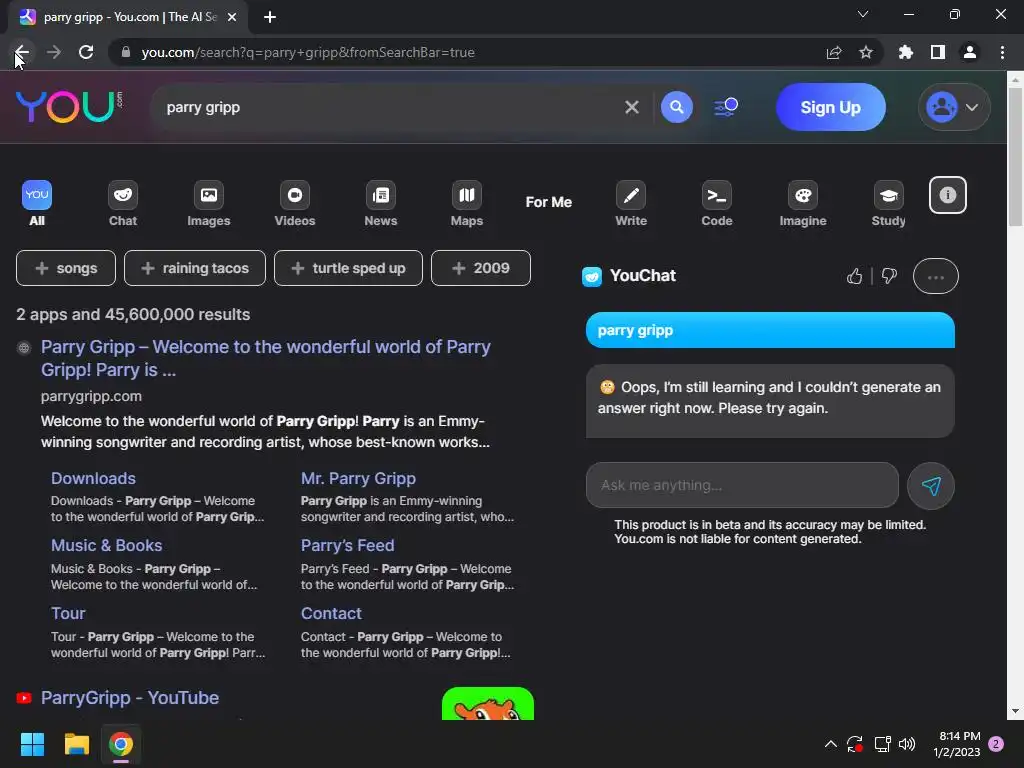
Task: Open the Downloads sitelink
Action: pyautogui.click(x=93, y=478)
